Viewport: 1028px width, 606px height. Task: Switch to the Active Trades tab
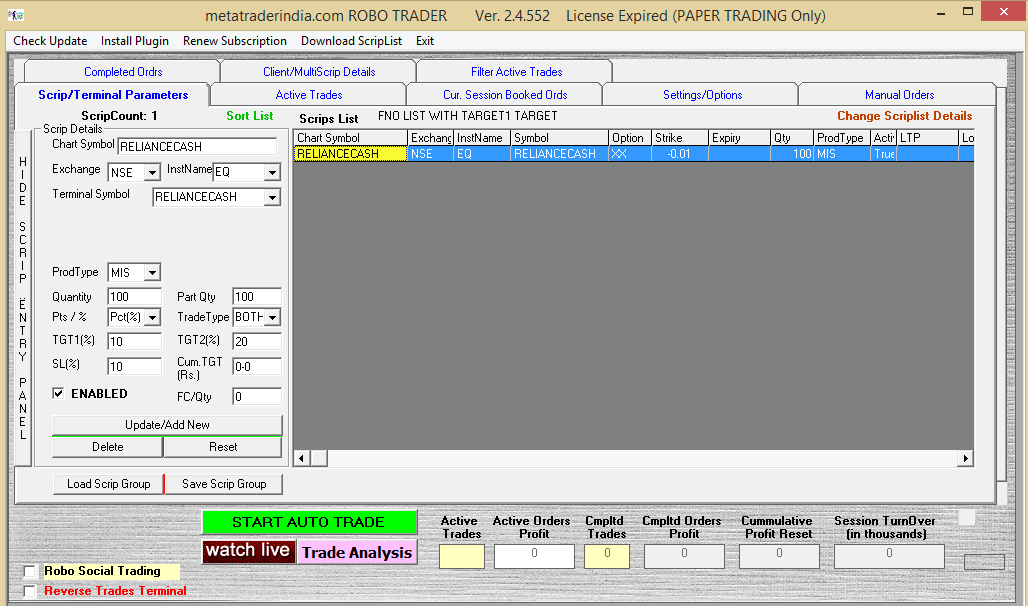tap(308, 95)
